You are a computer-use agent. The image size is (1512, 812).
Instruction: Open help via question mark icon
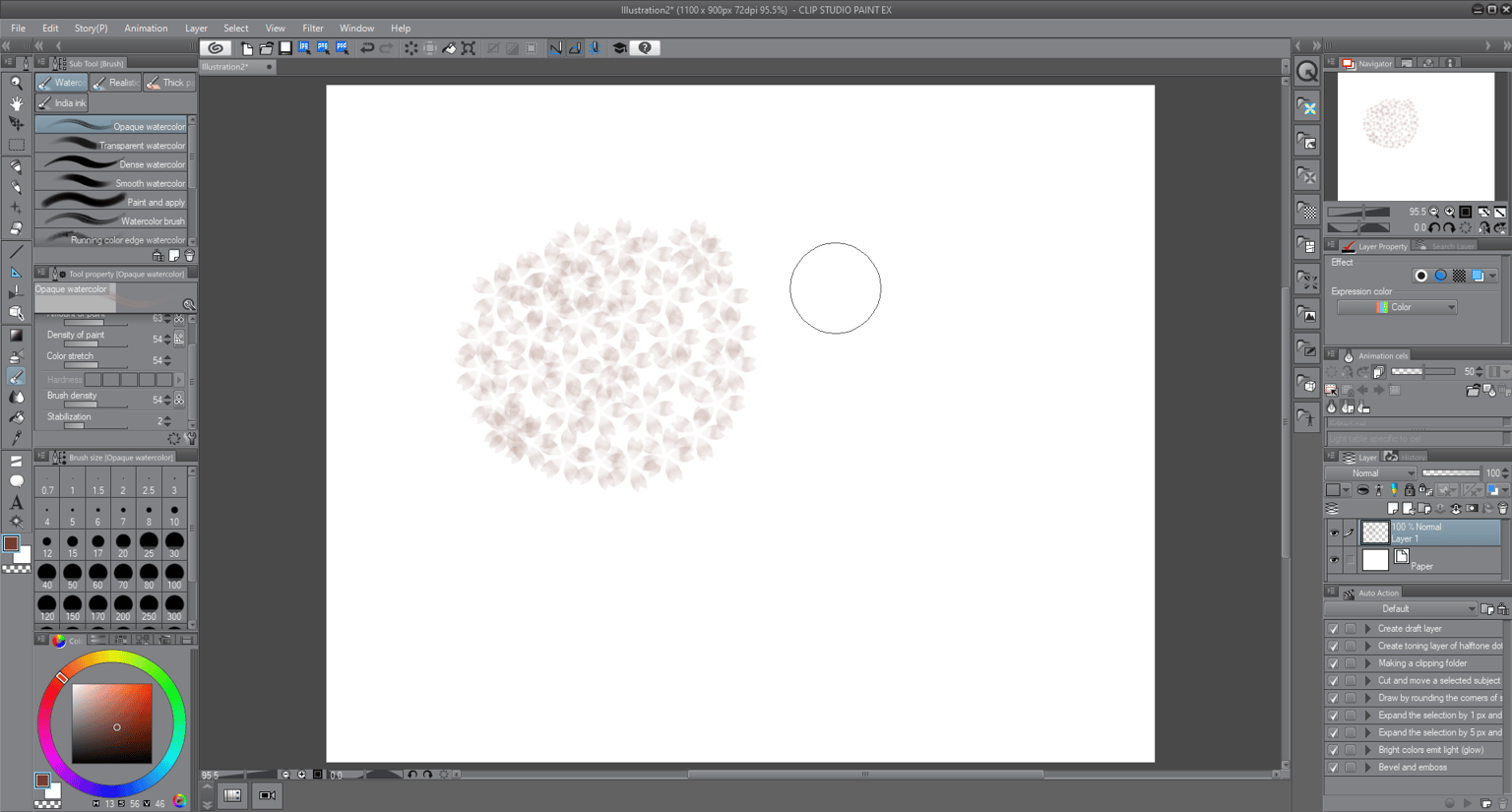pos(645,48)
